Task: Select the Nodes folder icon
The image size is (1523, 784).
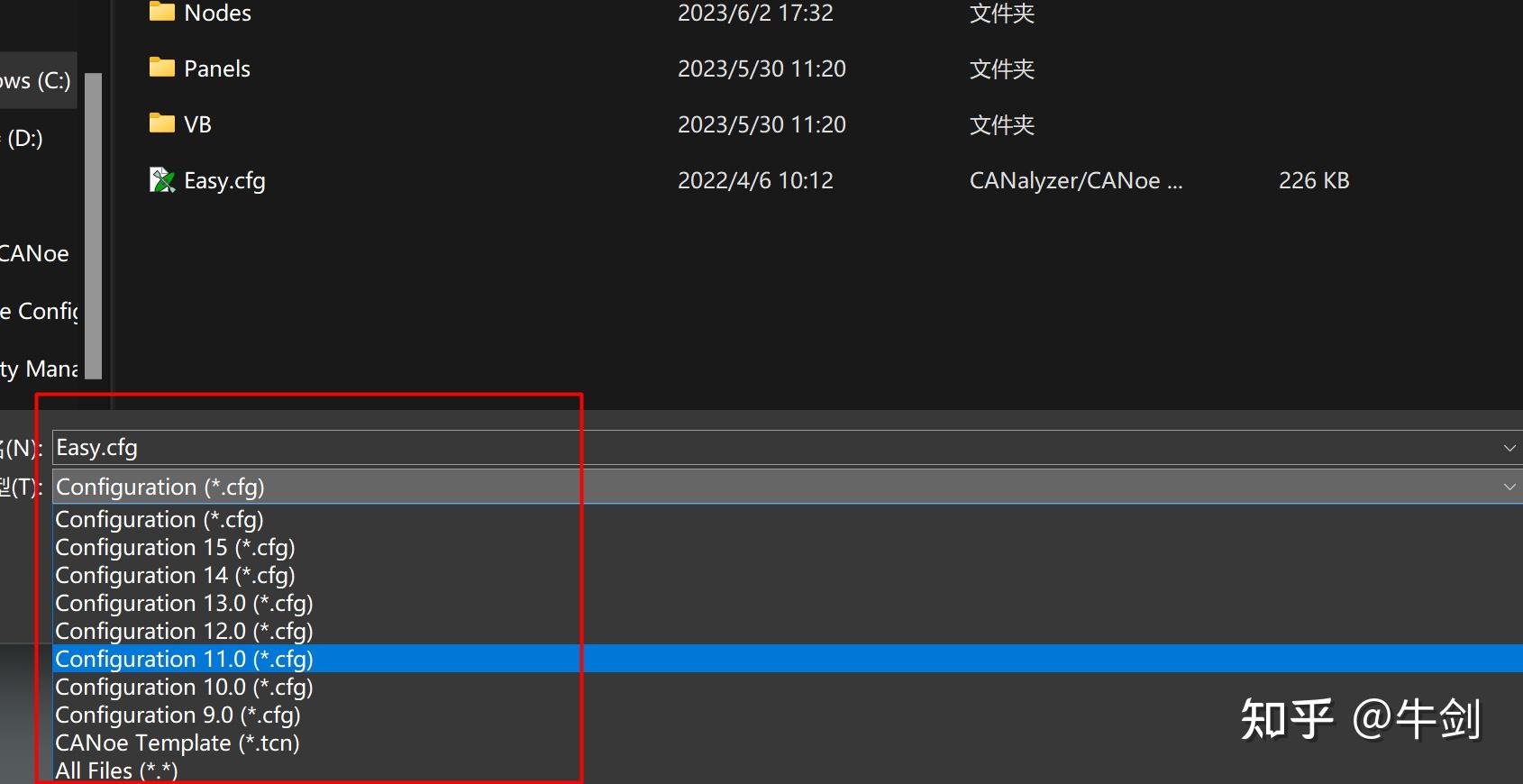Action: (162, 12)
